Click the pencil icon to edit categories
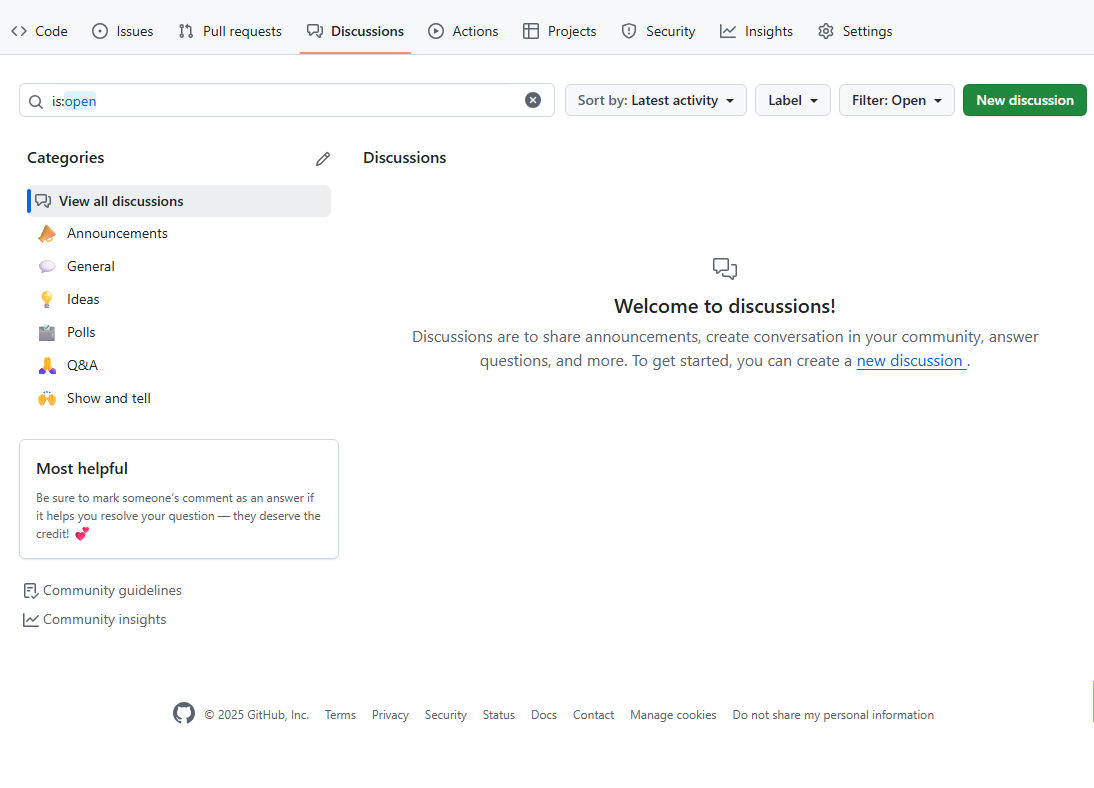1094x788 pixels. [322, 159]
